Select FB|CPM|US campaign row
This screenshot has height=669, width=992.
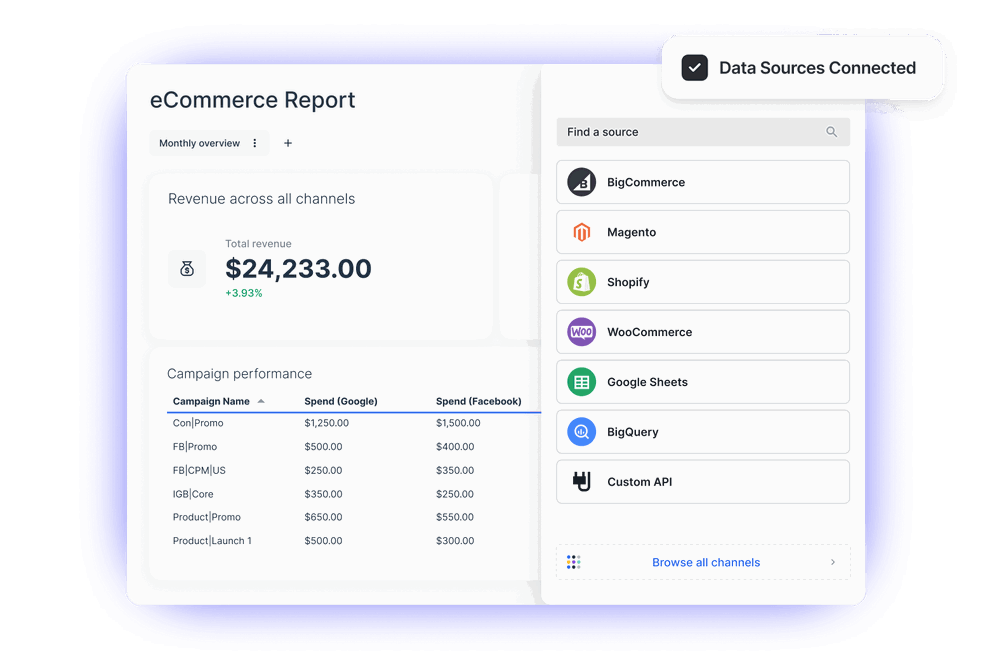coord(354,470)
